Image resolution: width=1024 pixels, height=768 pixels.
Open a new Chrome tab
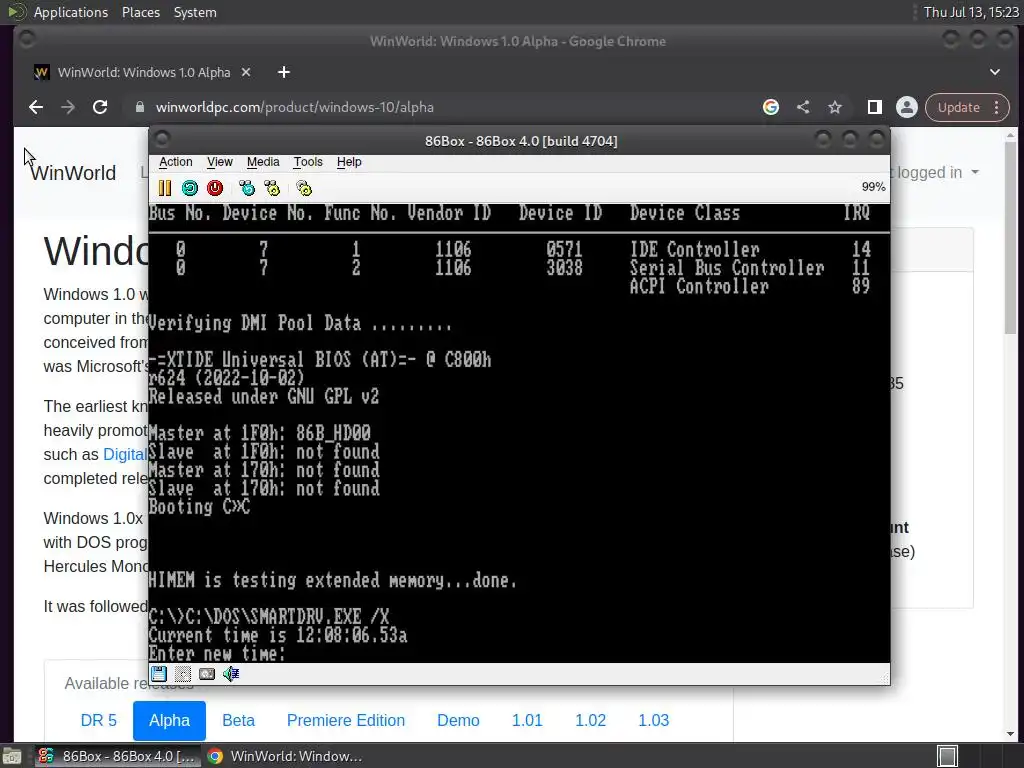[x=283, y=72]
